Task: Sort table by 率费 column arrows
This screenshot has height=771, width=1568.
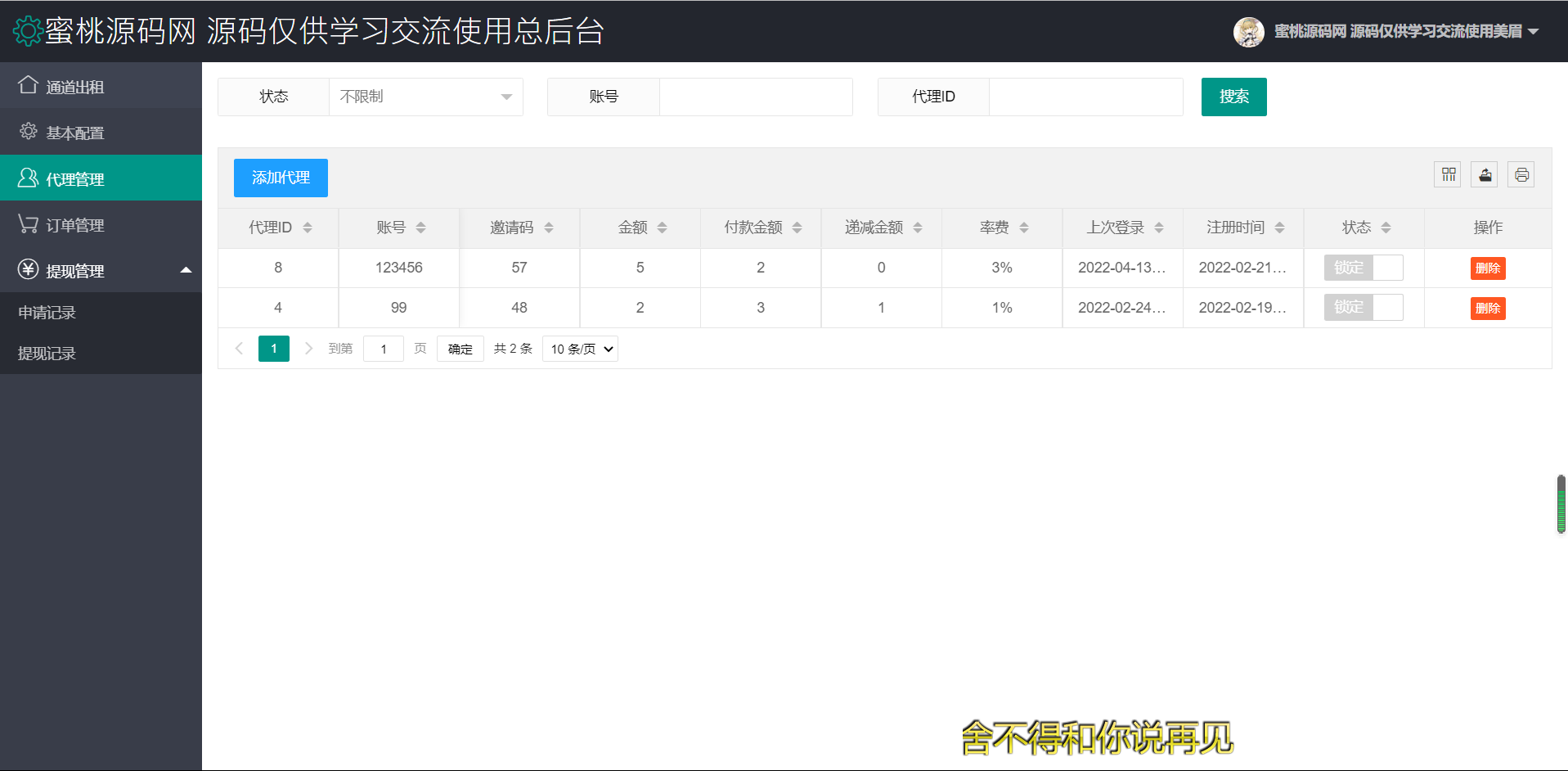Action: pos(1023,228)
